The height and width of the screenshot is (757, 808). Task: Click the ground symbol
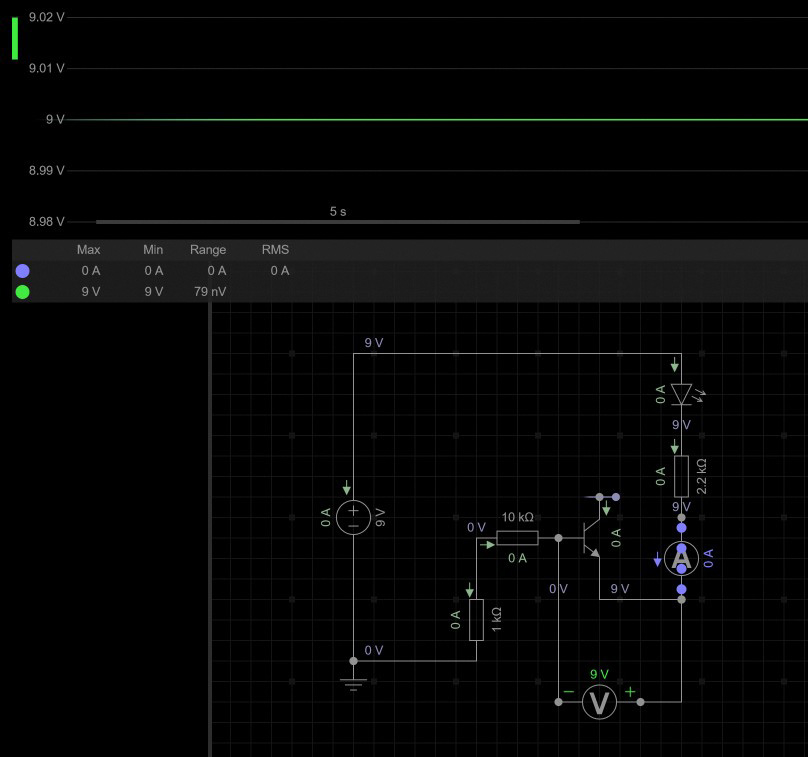353,684
